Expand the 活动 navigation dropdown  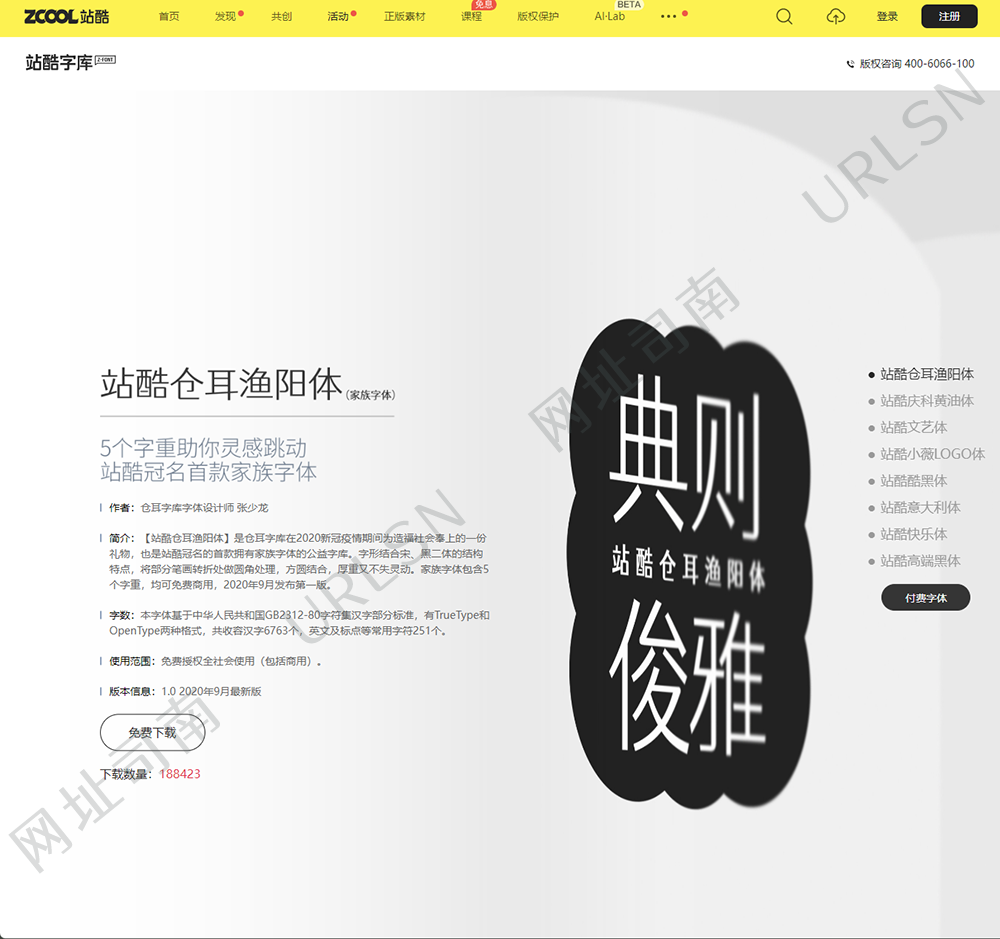(x=334, y=17)
